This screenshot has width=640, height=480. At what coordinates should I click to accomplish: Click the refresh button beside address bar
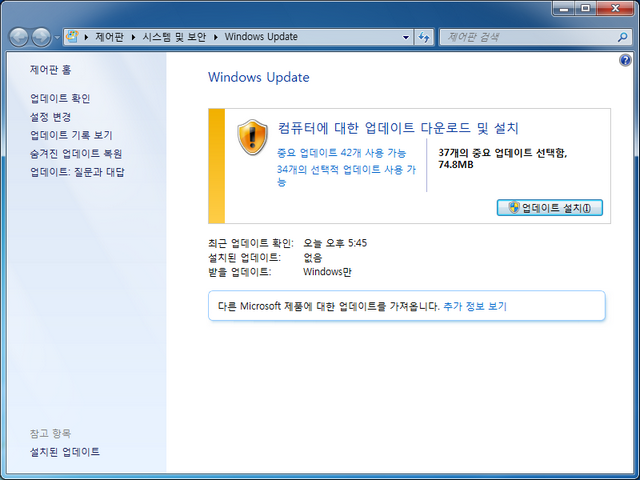pyautogui.click(x=424, y=37)
